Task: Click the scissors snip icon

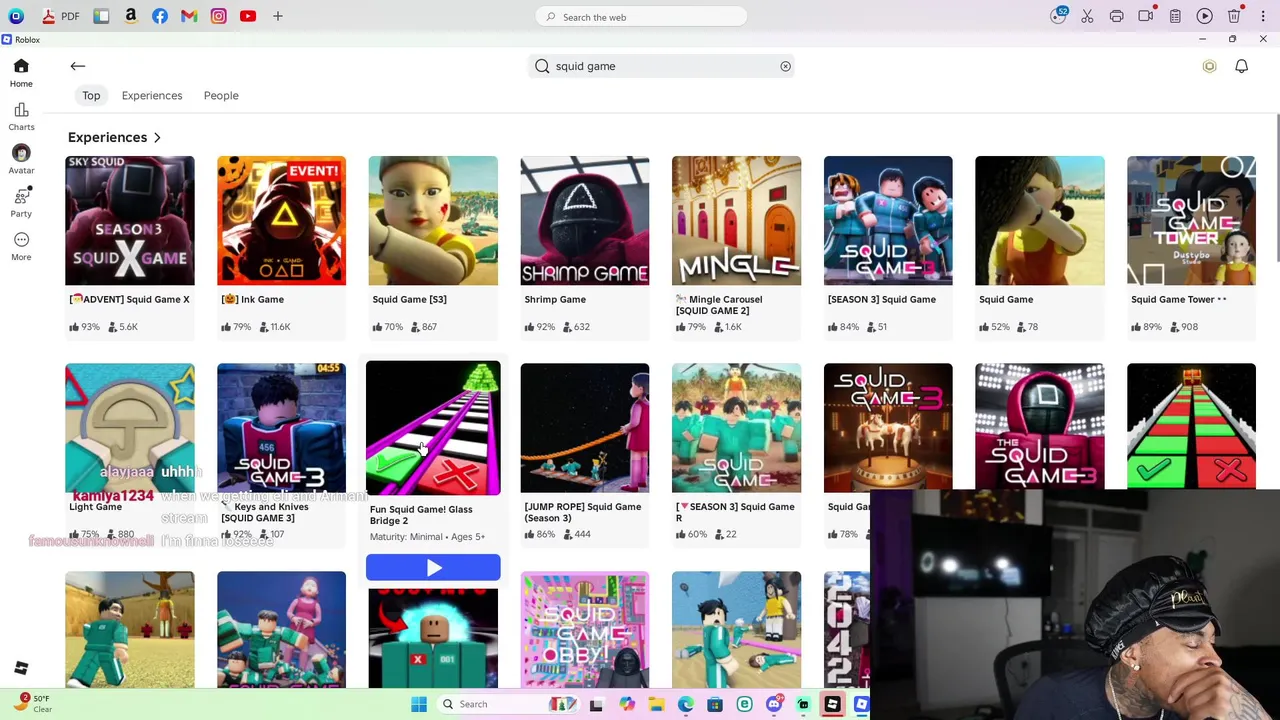Action: pos(1087,16)
